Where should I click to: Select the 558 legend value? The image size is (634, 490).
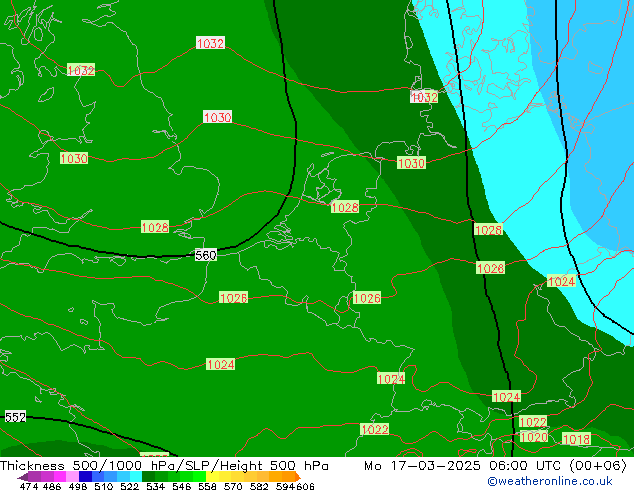click(207, 486)
